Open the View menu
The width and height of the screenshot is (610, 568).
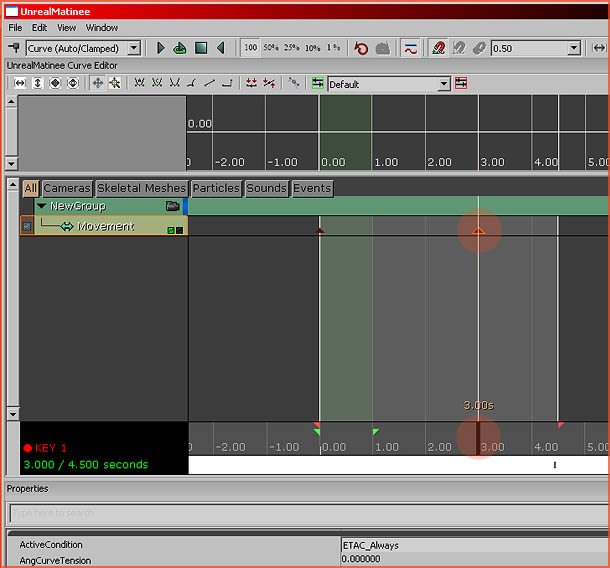point(66,28)
